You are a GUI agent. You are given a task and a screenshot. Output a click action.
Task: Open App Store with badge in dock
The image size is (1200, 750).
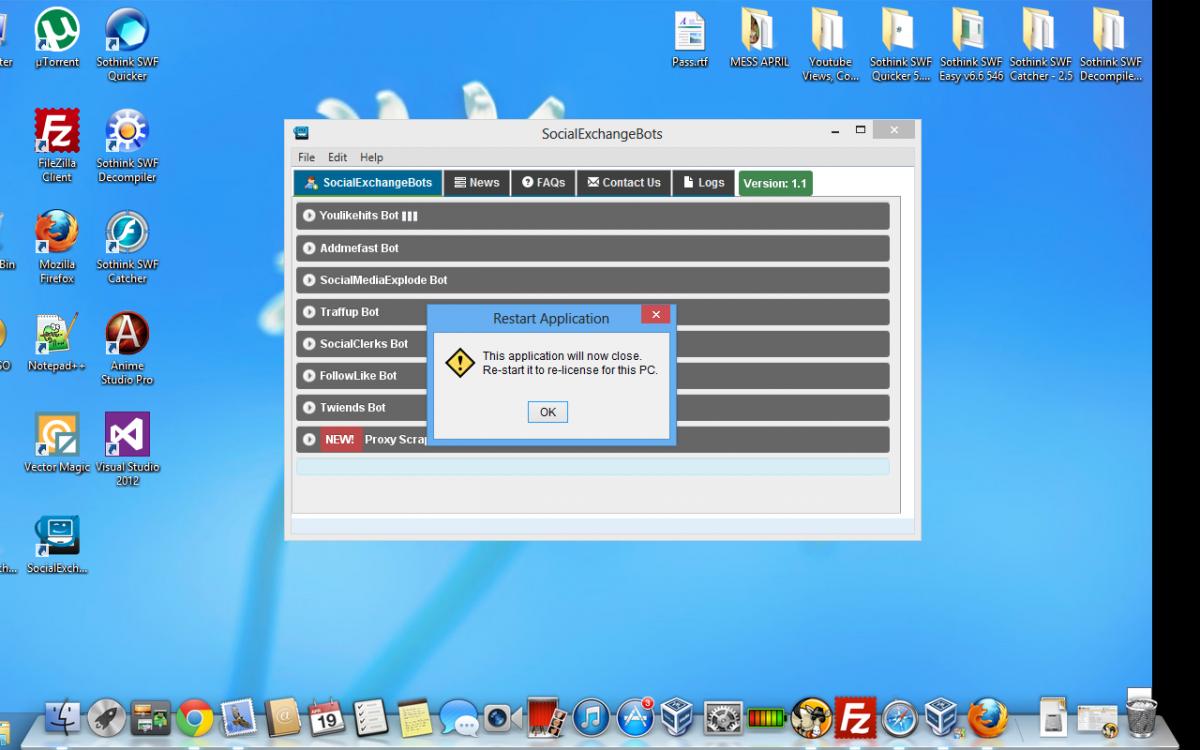[x=635, y=718]
